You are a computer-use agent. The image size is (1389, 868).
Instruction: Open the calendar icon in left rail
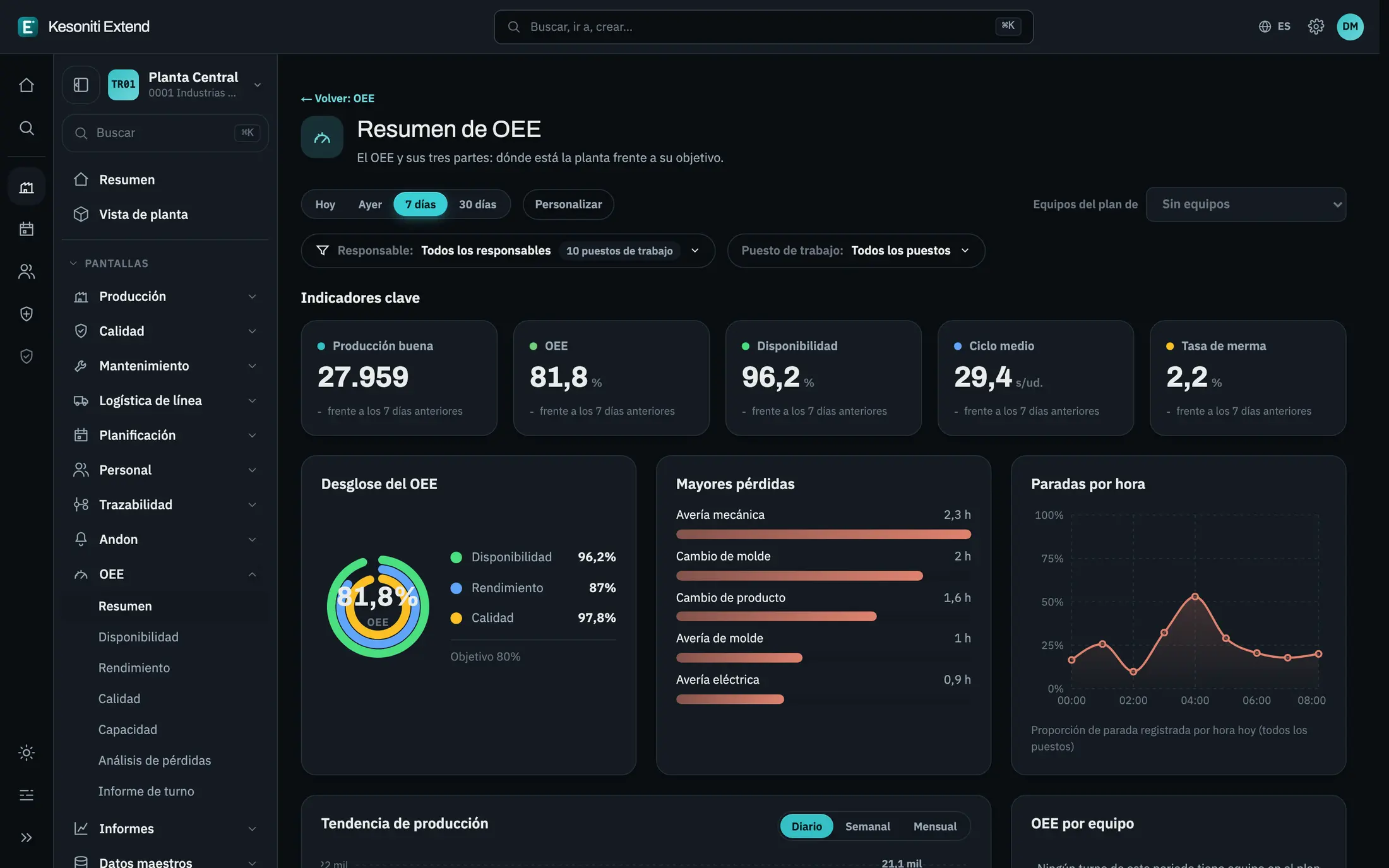27,229
